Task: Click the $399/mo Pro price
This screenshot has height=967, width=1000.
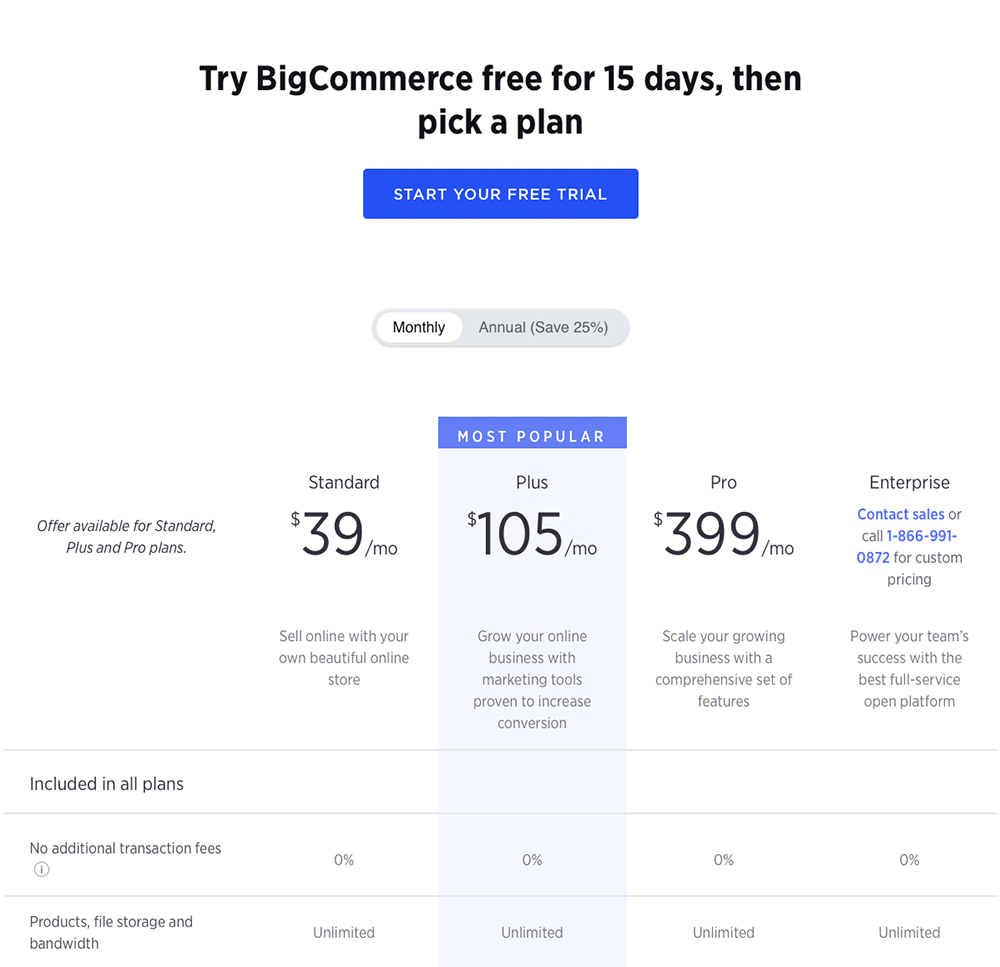Action: (723, 534)
